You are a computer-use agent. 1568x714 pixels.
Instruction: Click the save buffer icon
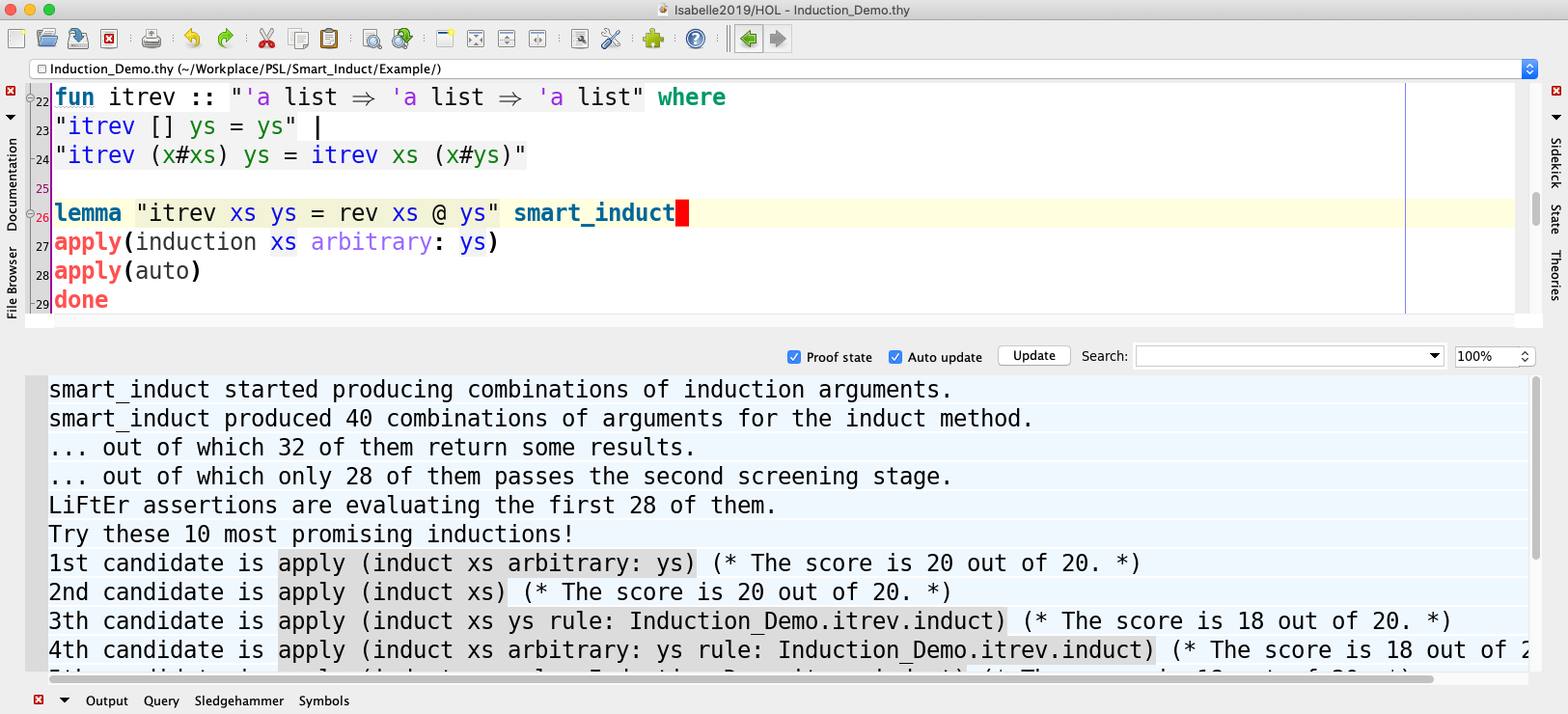pos(78,39)
